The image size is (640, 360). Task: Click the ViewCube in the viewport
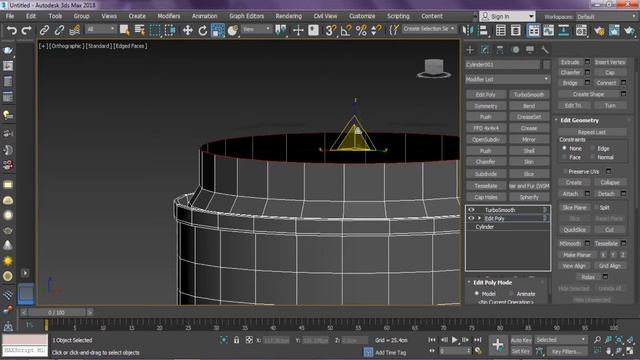[x=434, y=69]
